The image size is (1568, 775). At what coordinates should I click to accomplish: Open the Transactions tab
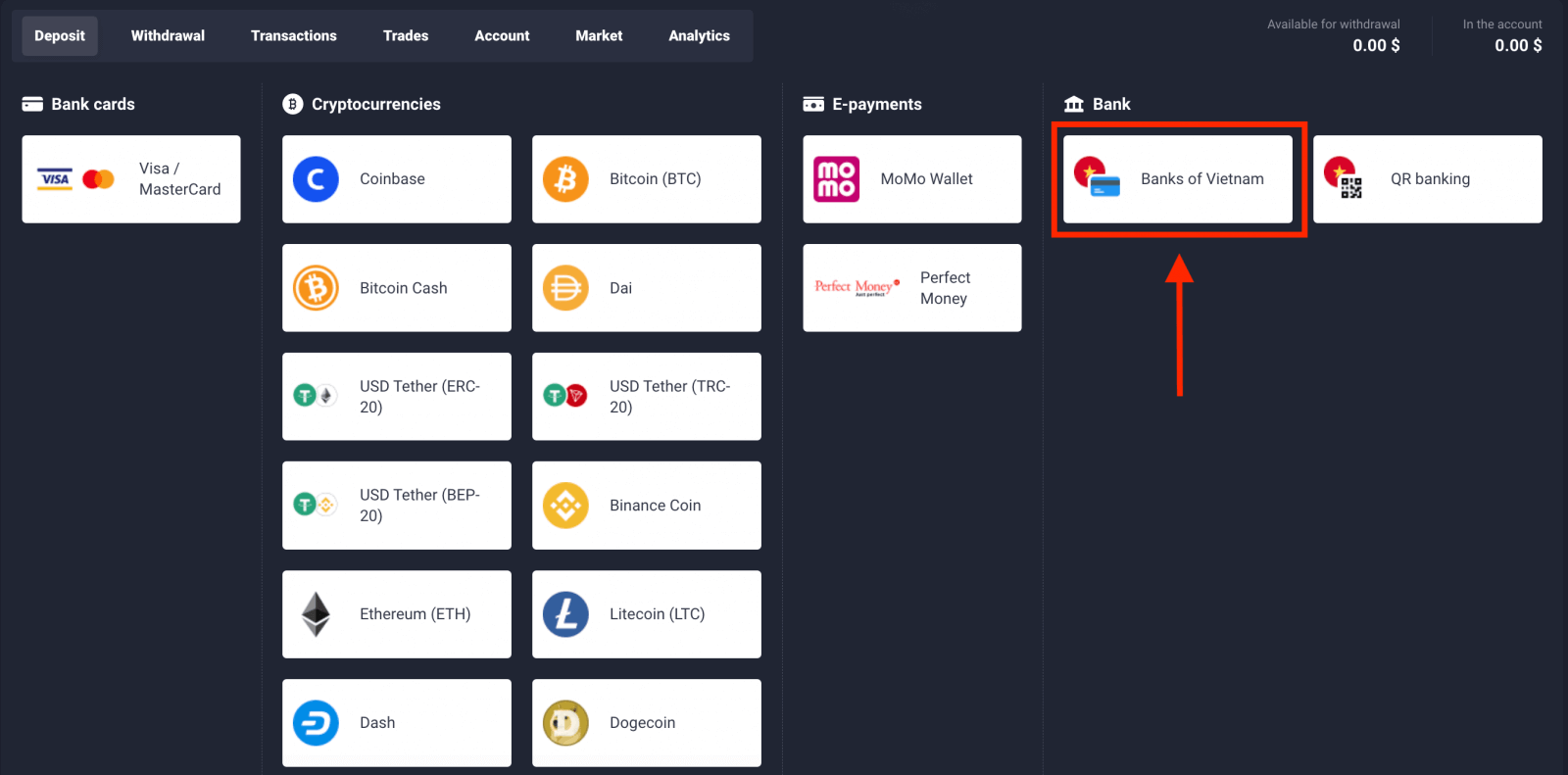click(293, 36)
